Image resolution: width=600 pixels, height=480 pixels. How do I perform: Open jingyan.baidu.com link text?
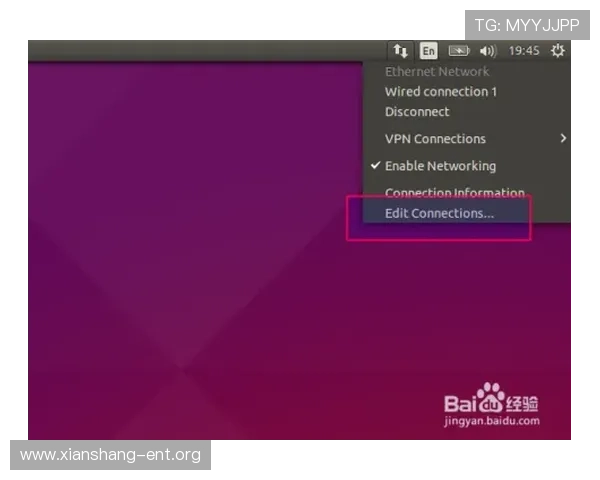492,421
